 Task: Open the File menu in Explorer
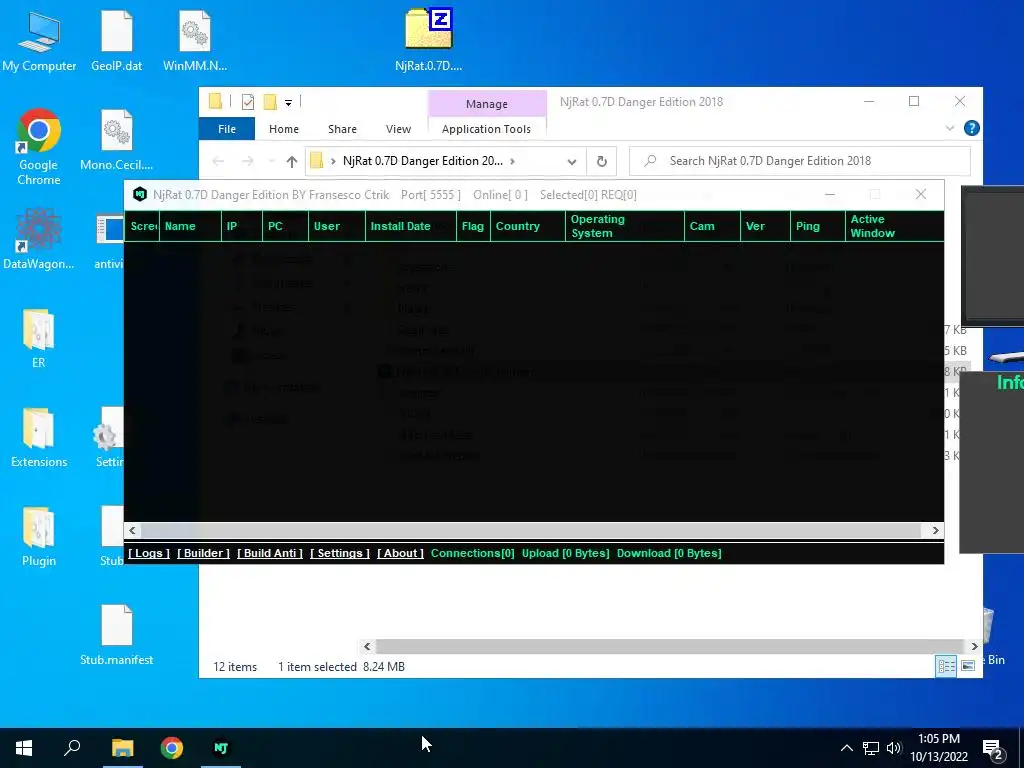click(x=227, y=129)
